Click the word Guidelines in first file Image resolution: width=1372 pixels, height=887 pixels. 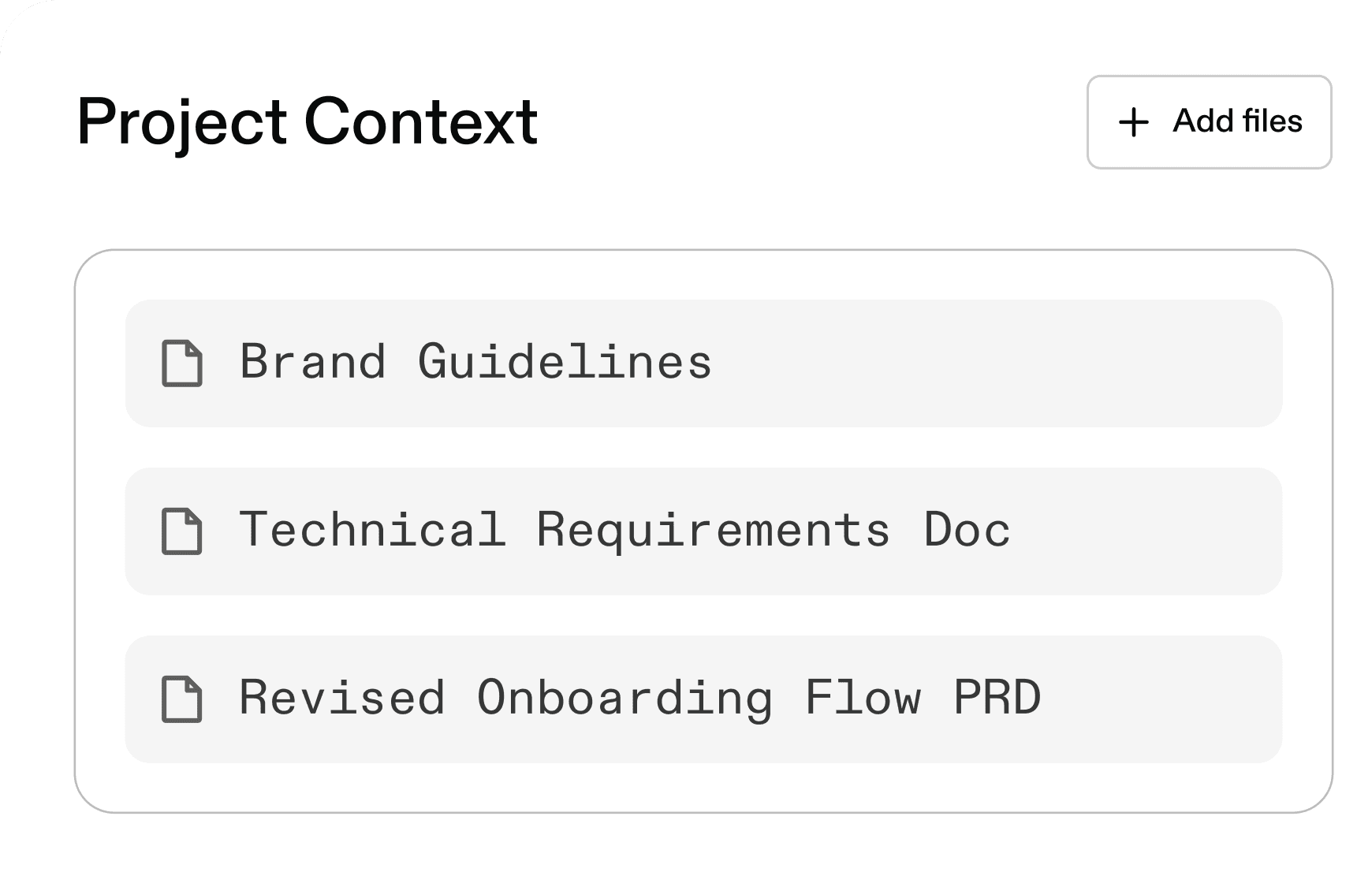click(565, 363)
